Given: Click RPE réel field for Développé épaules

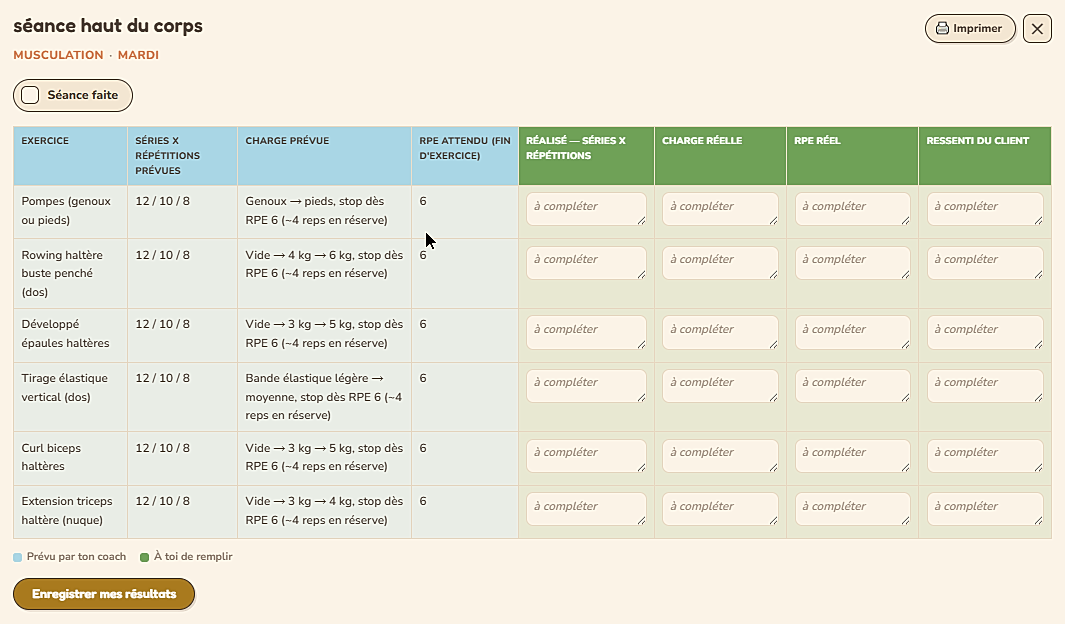Looking at the screenshot, I should click(852, 333).
